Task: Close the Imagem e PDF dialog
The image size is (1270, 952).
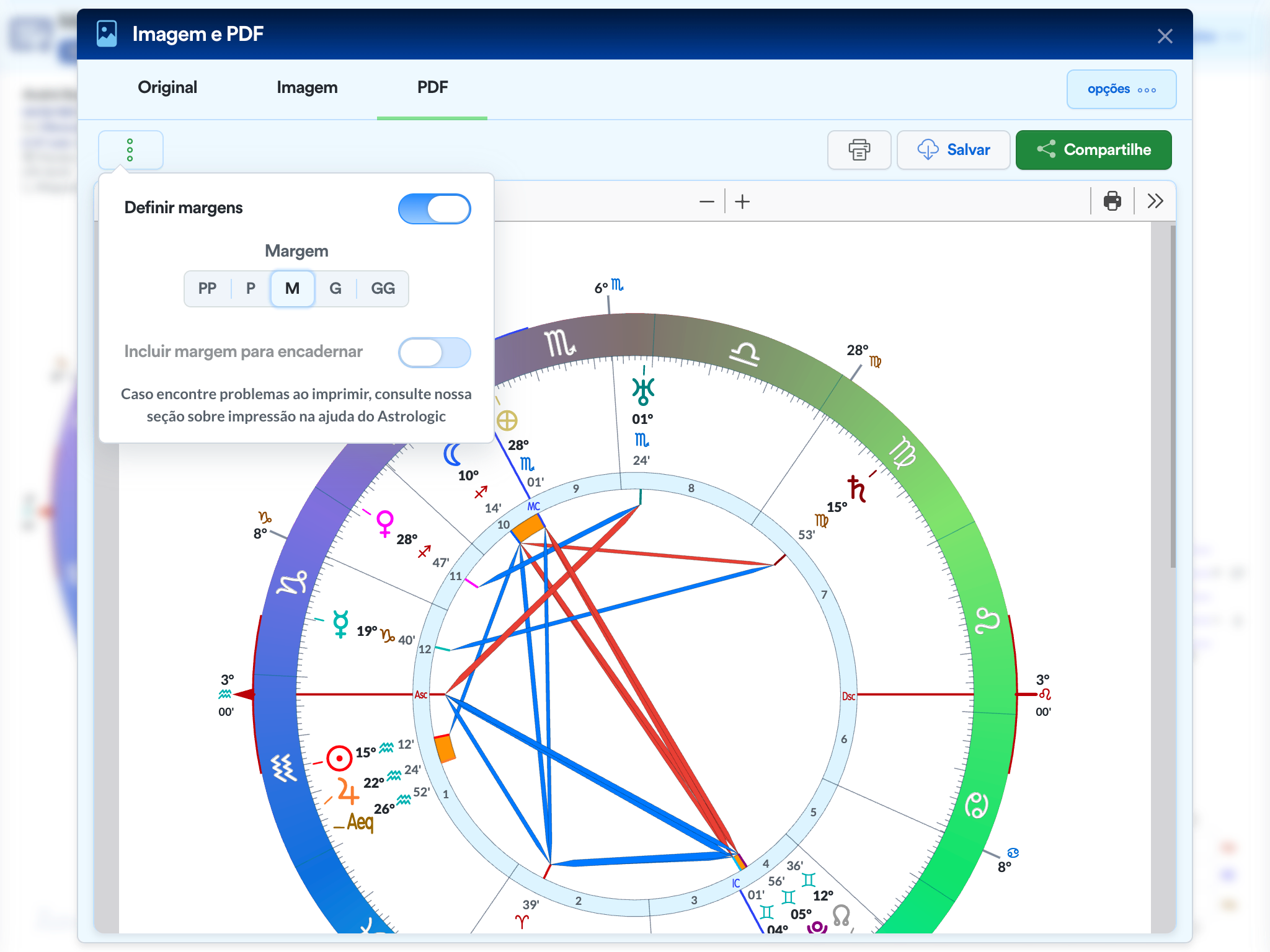Action: coord(1165,36)
